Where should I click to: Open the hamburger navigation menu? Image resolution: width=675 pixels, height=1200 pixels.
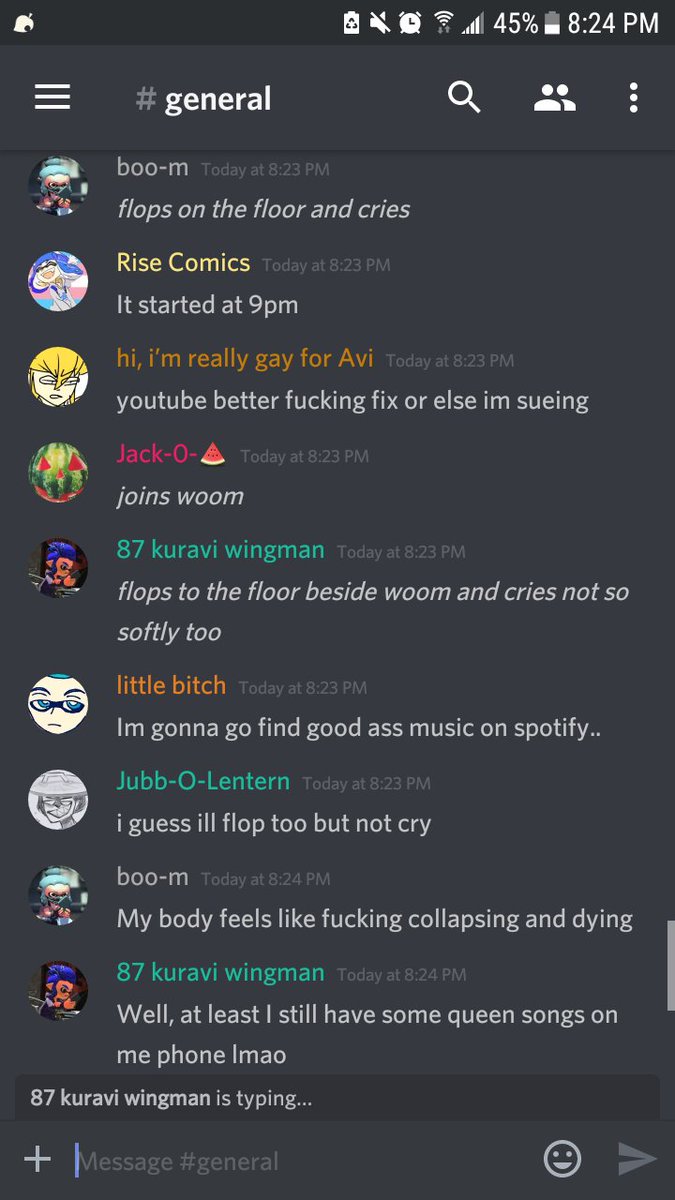click(x=52, y=97)
